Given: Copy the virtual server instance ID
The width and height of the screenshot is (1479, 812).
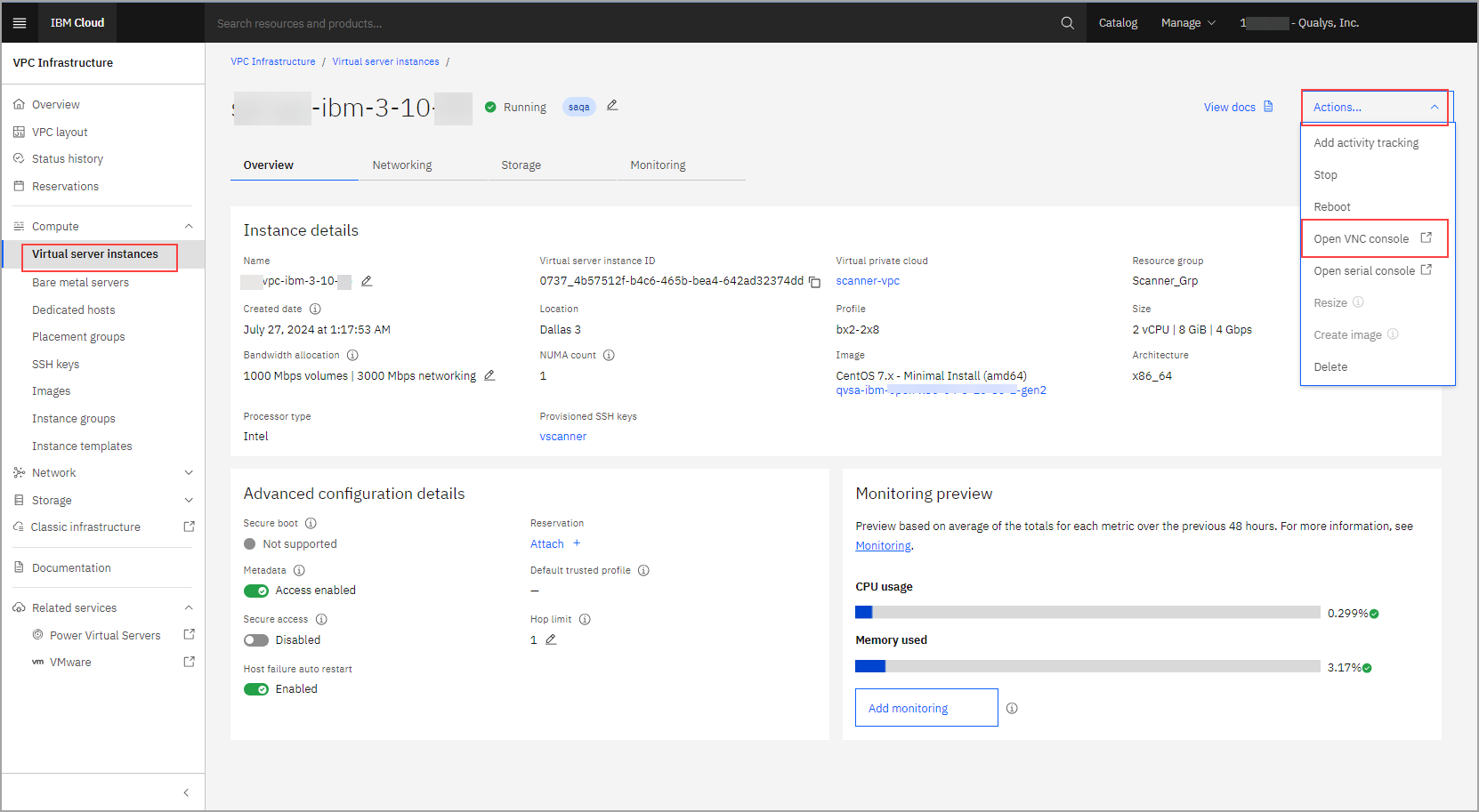Looking at the screenshot, I should pyautogui.click(x=815, y=281).
